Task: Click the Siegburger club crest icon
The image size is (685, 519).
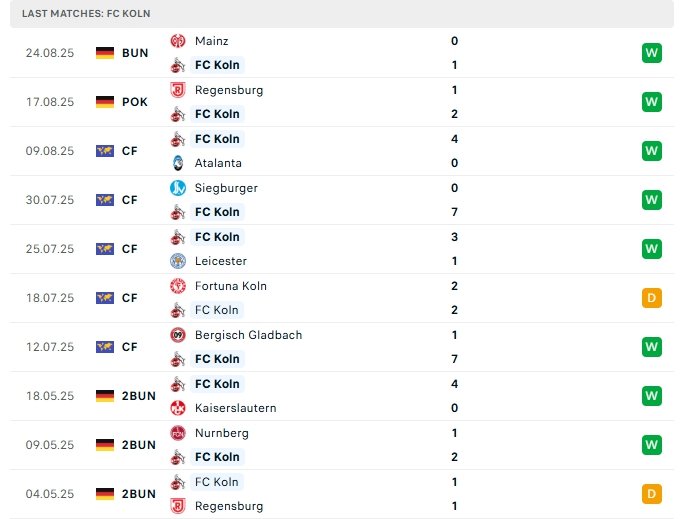Action: click(177, 188)
